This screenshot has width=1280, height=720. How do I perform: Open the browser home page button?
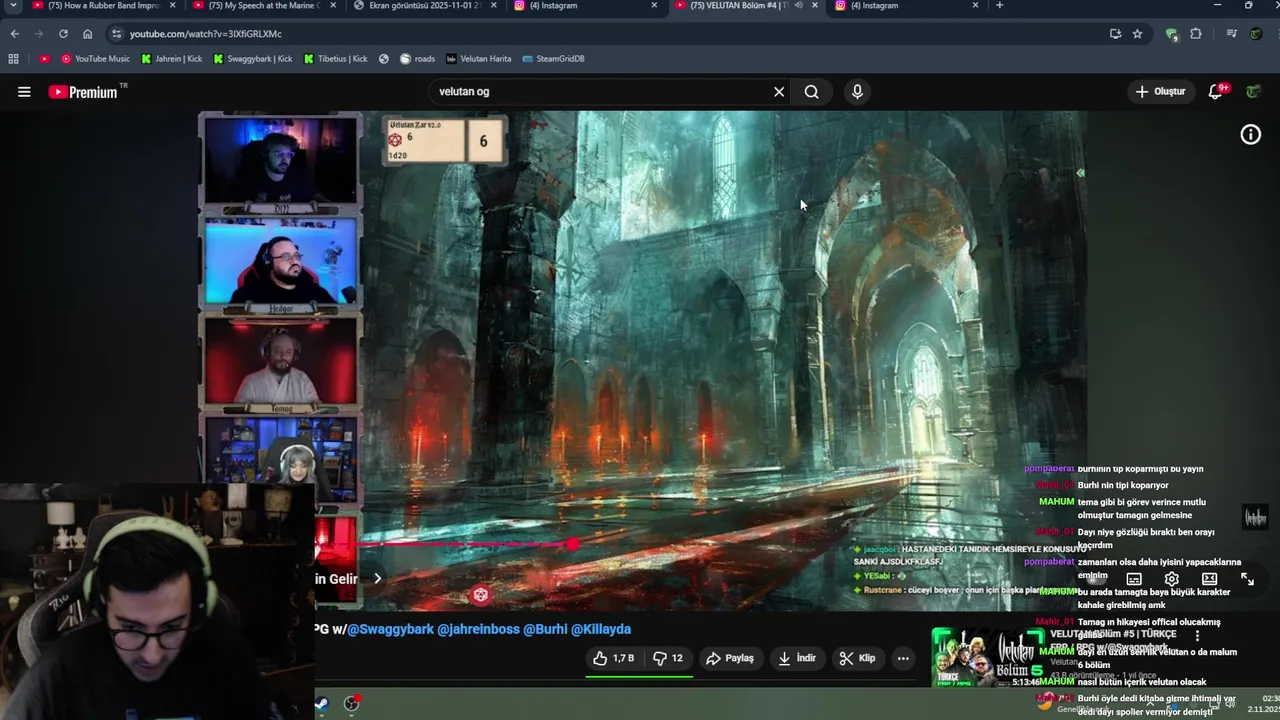point(88,34)
